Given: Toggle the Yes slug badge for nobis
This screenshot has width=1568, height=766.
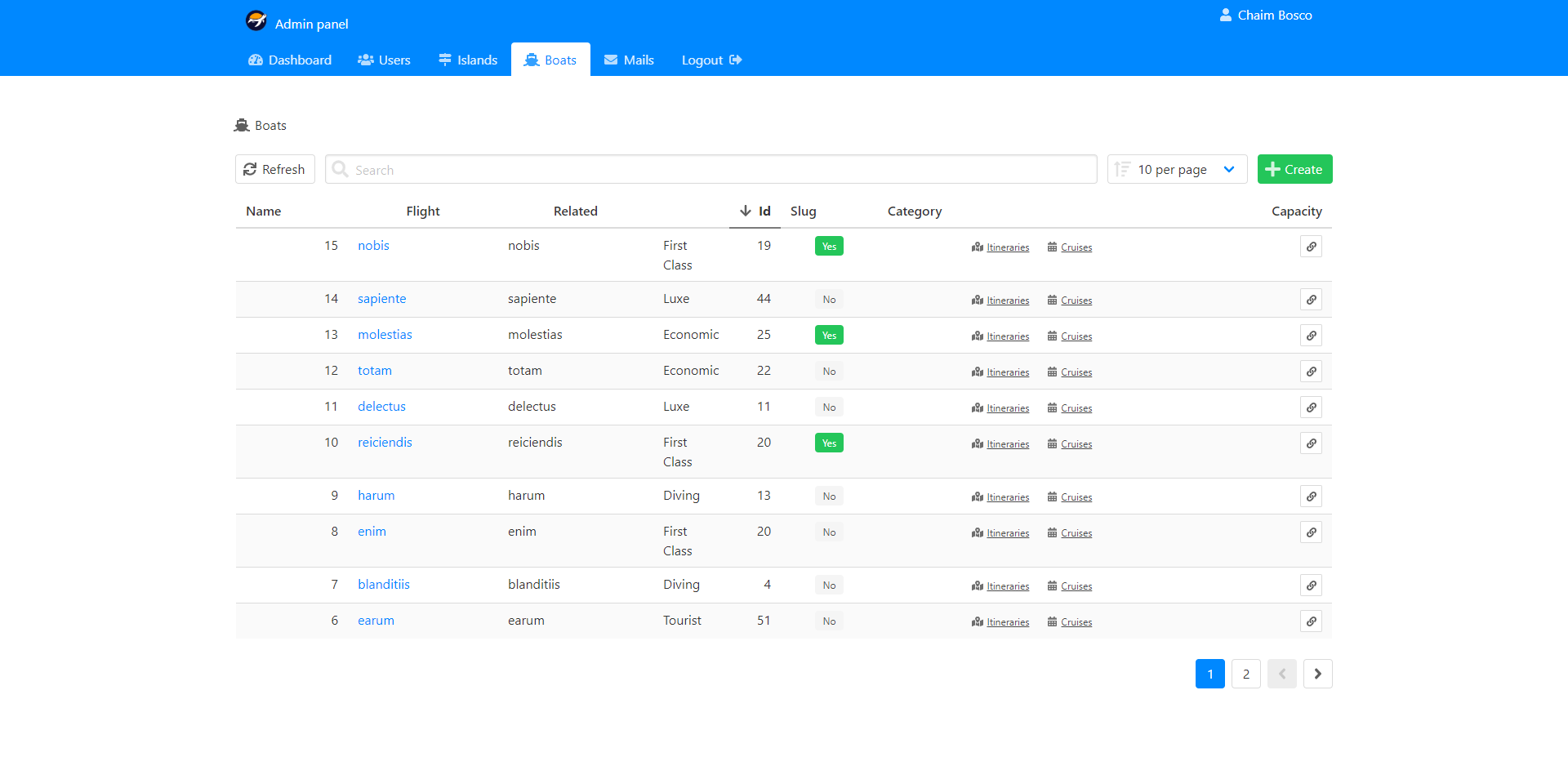Looking at the screenshot, I should coord(828,245).
